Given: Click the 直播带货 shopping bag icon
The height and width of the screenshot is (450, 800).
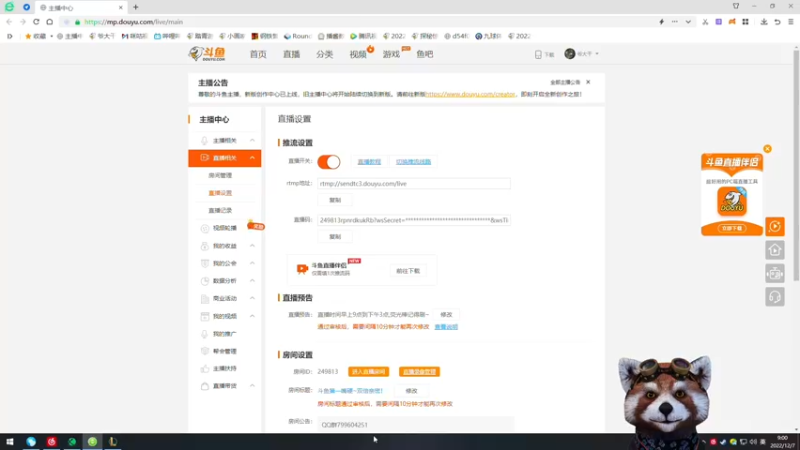Looking at the screenshot, I should click(205, 386).
